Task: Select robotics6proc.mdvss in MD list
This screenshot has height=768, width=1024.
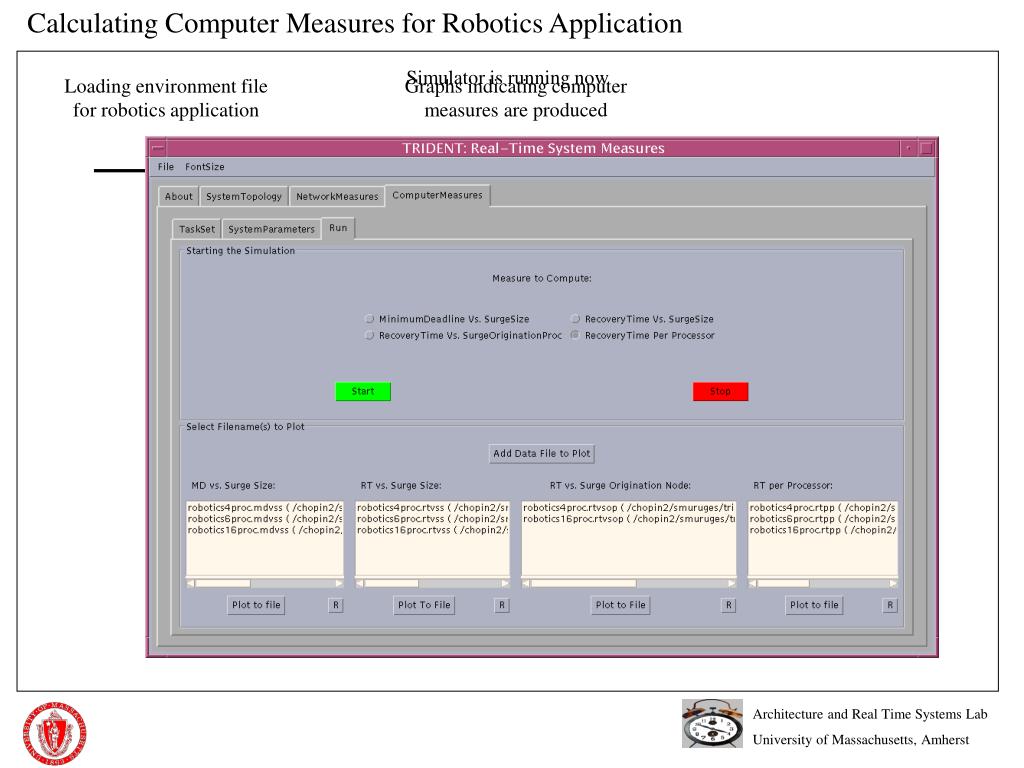Action: click(x=264, y=519)
